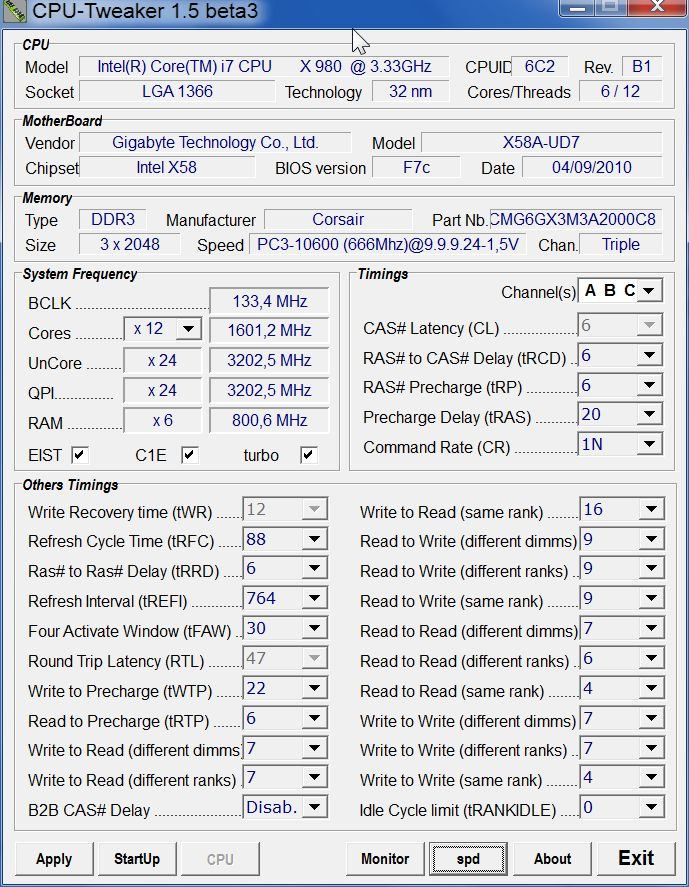Click the Exit button

(x=636, y=859)
